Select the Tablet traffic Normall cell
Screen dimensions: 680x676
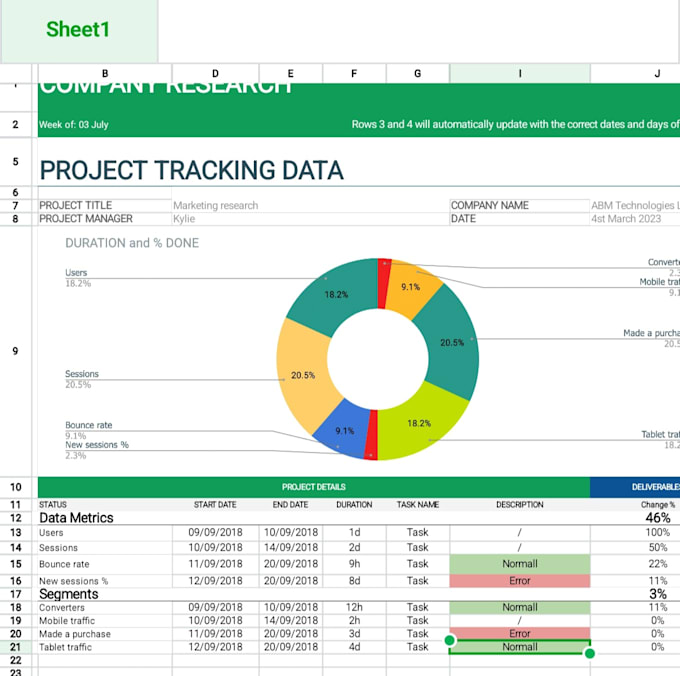(x=520, y=647)
